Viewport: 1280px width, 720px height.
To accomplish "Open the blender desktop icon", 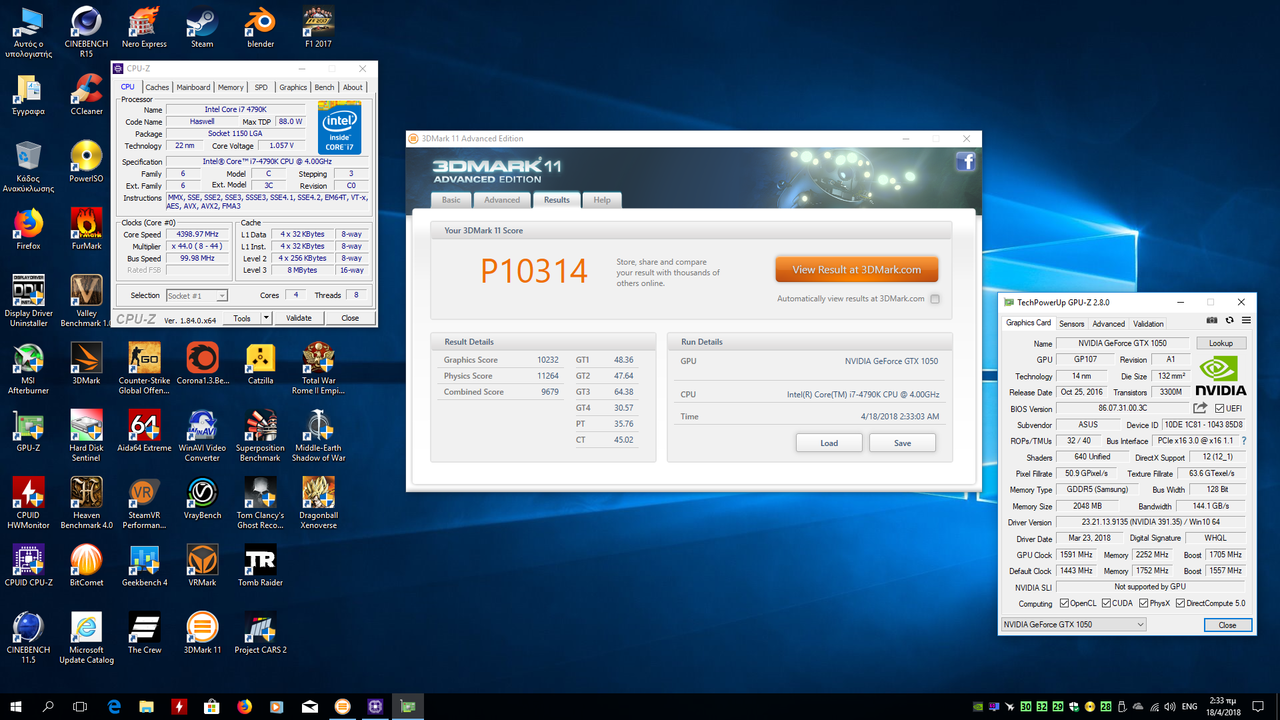I will (260, 27).
